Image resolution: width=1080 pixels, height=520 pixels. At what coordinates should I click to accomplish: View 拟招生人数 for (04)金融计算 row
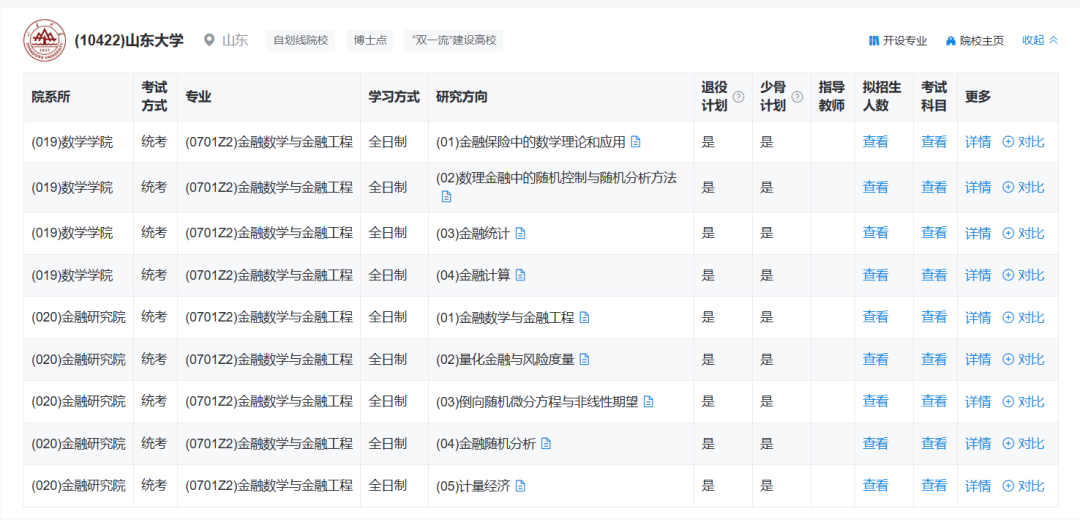tap(875, 275)
